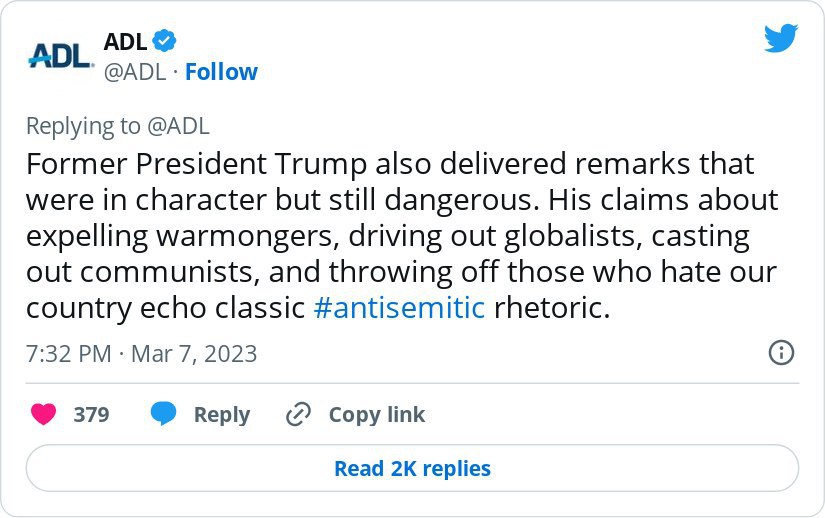
Task: Follow the ADL account
Action: click(221, 72)
